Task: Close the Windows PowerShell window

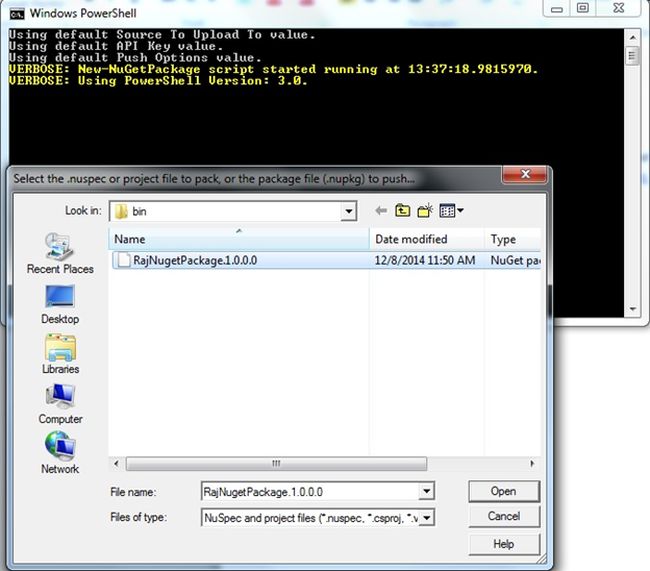Action: (x=618, y=8)
